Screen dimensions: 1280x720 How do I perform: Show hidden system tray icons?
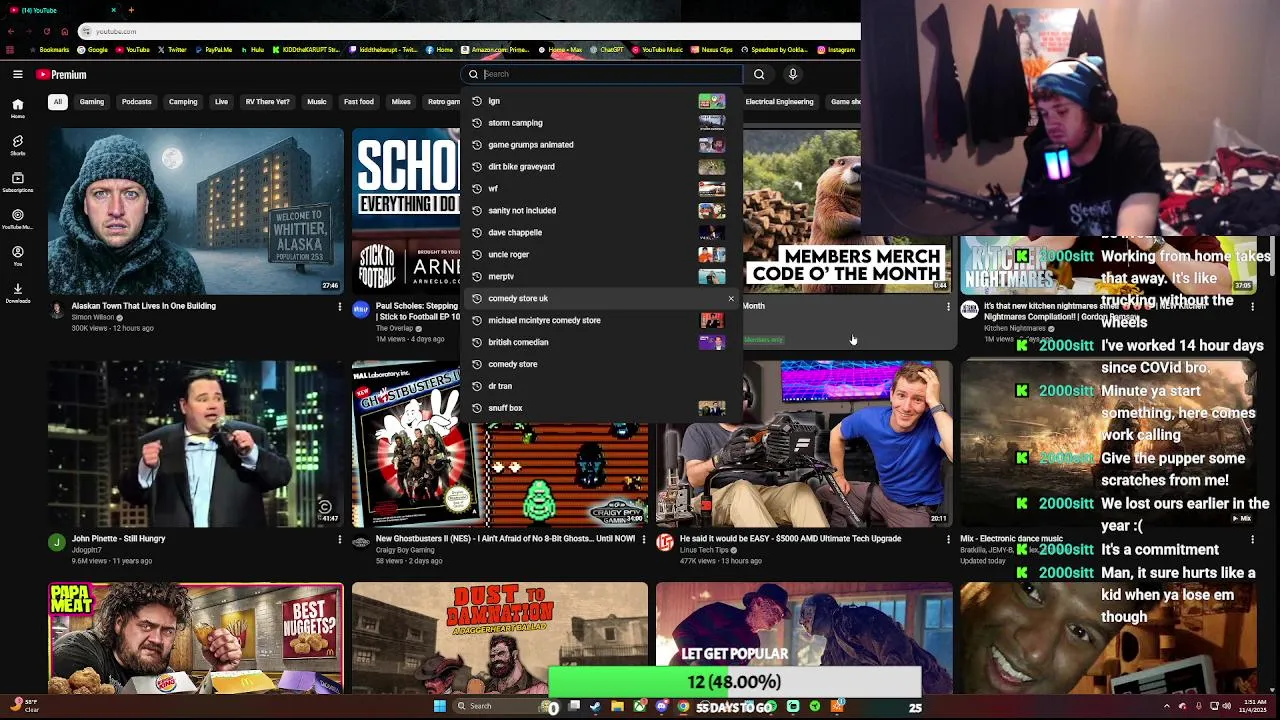1166,706
